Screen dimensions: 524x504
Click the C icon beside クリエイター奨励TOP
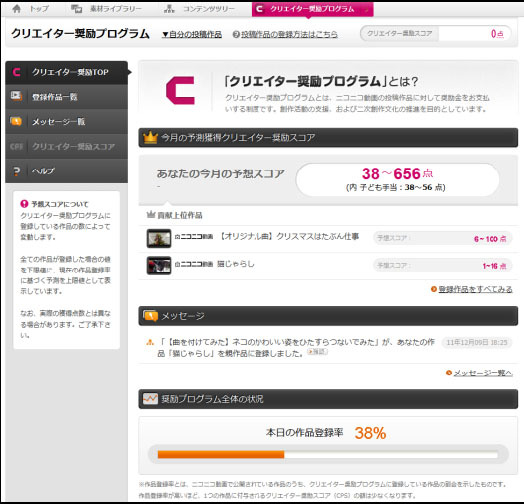click(x=16, y=72)
